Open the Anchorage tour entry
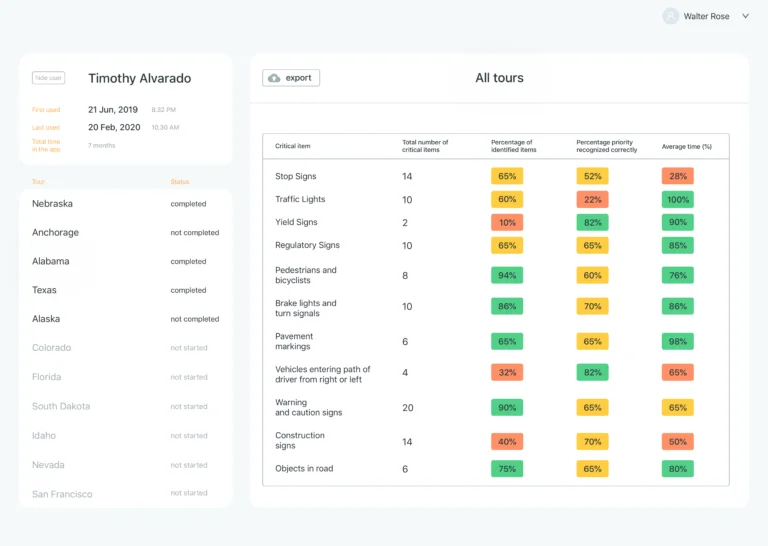Screen dimensions: 768x546 click(x=55, y=233)
